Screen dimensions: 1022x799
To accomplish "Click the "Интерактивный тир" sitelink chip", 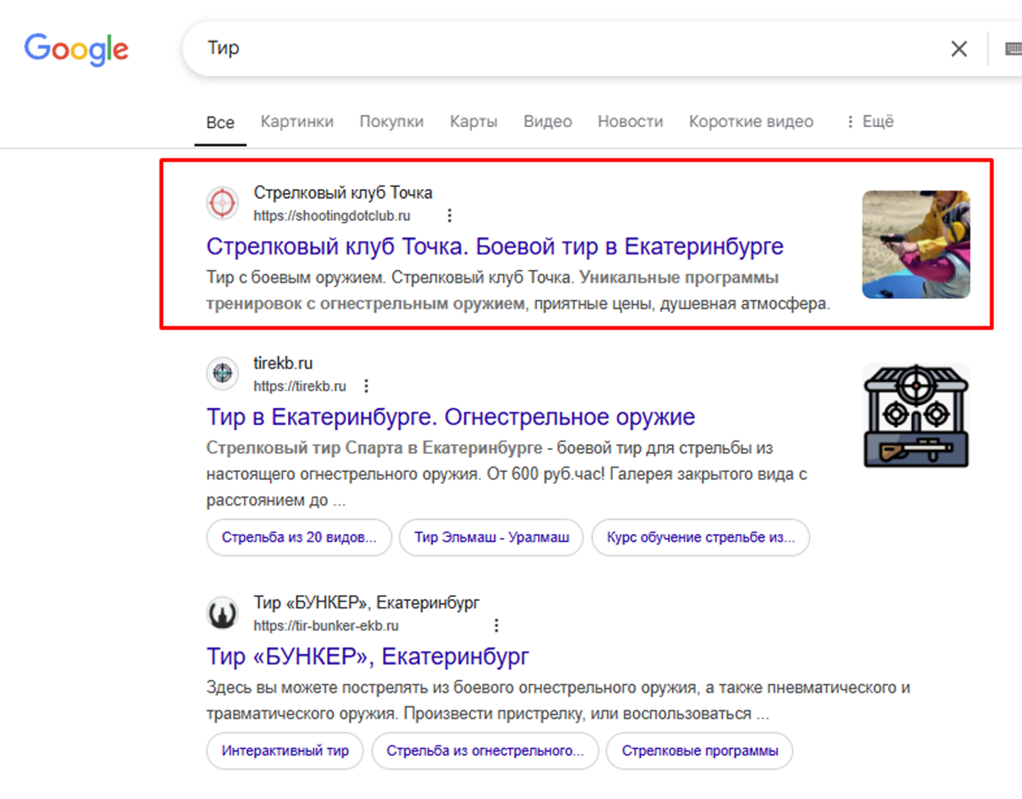I will pos(285,751).
